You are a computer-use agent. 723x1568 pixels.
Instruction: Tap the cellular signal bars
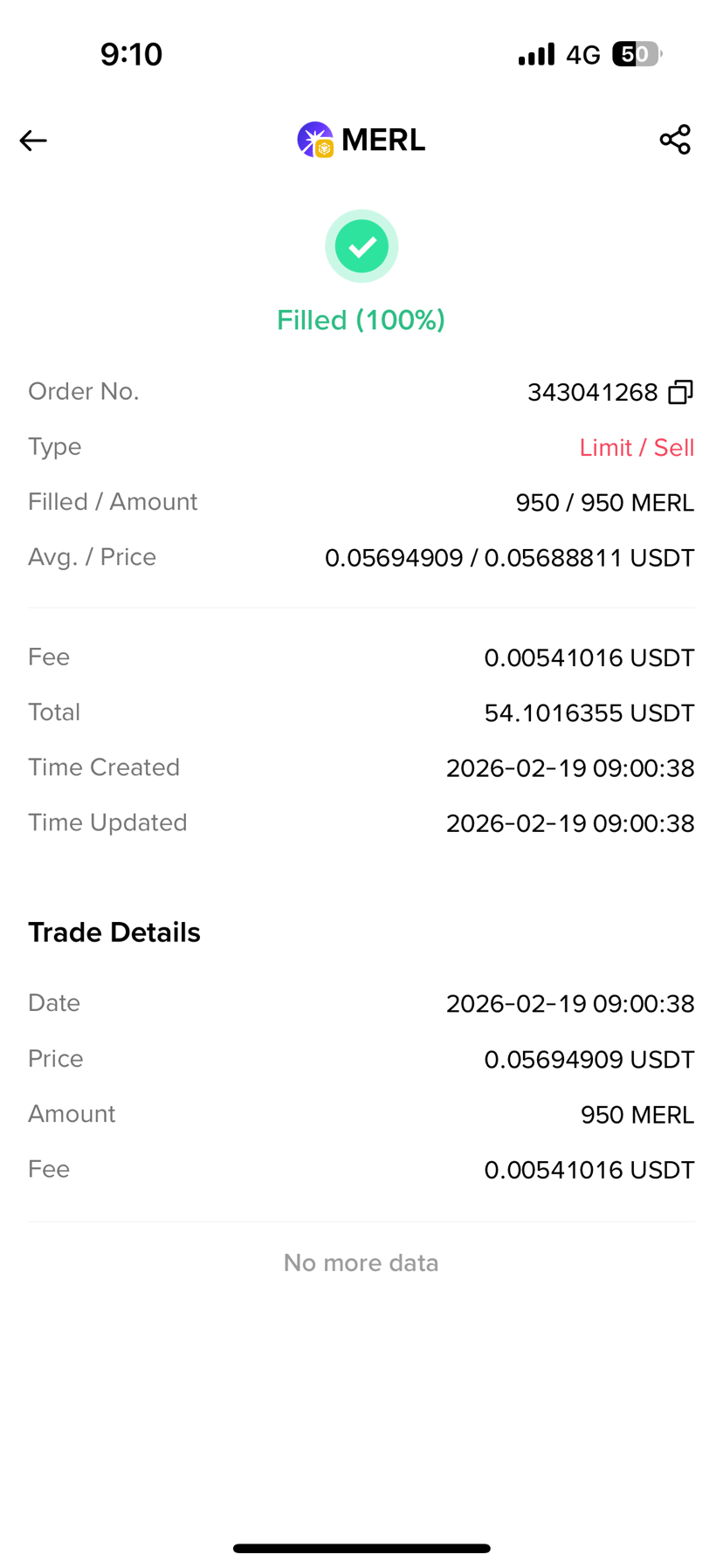click(x=536, y=54)
